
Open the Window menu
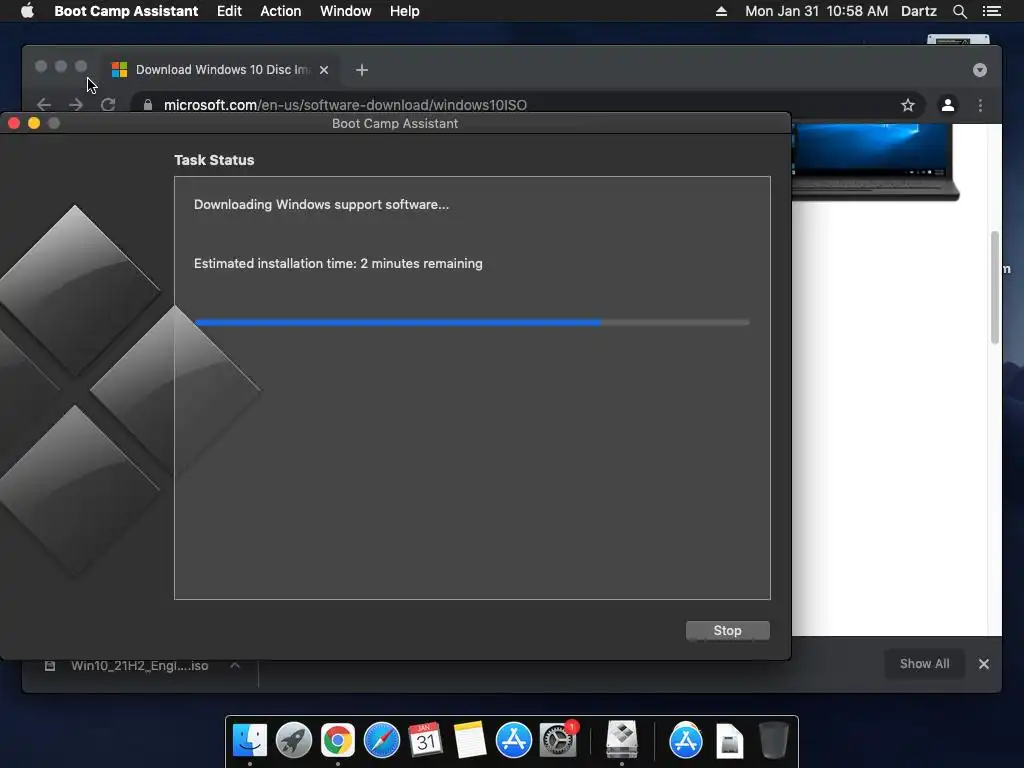pyautogui.click(x=345, y=11)
